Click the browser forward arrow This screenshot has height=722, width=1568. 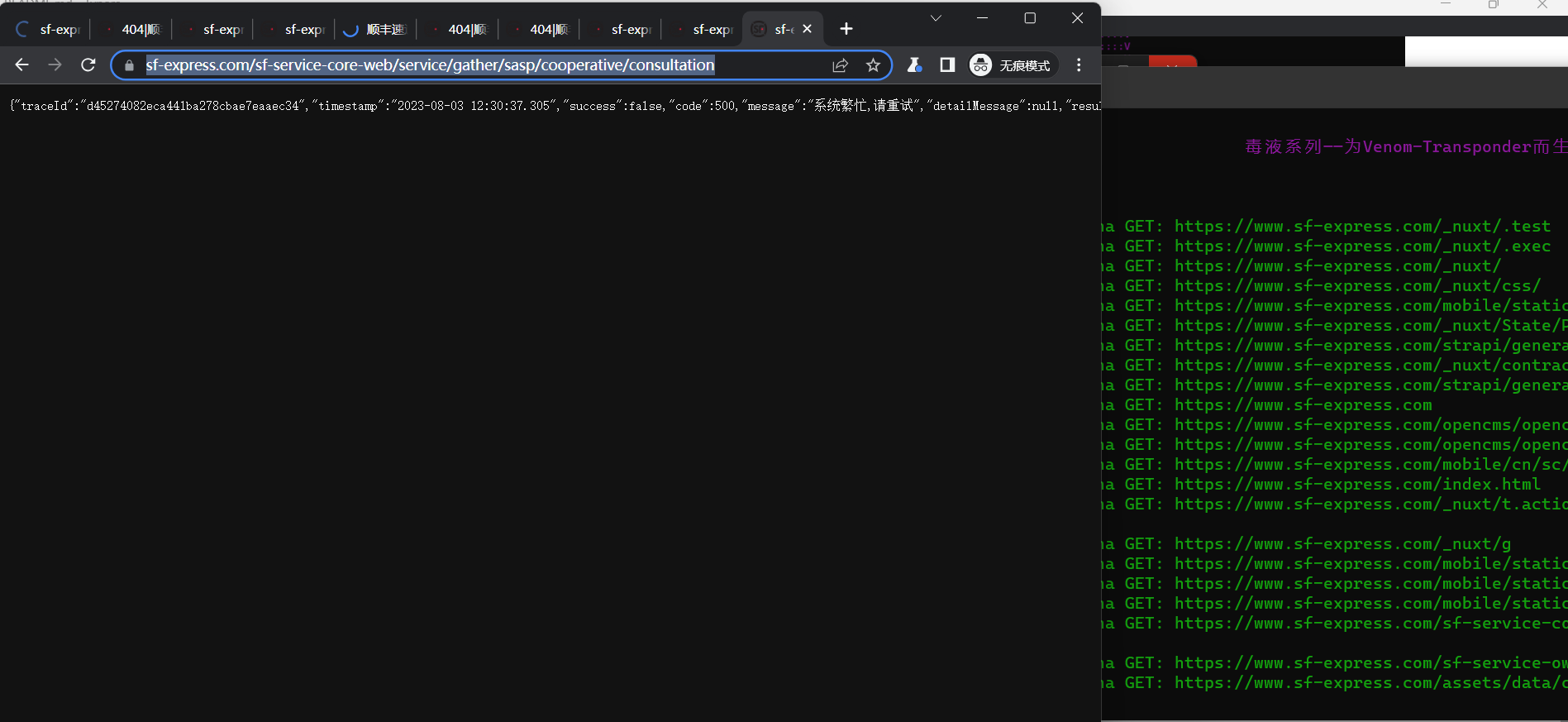[55, 65]
